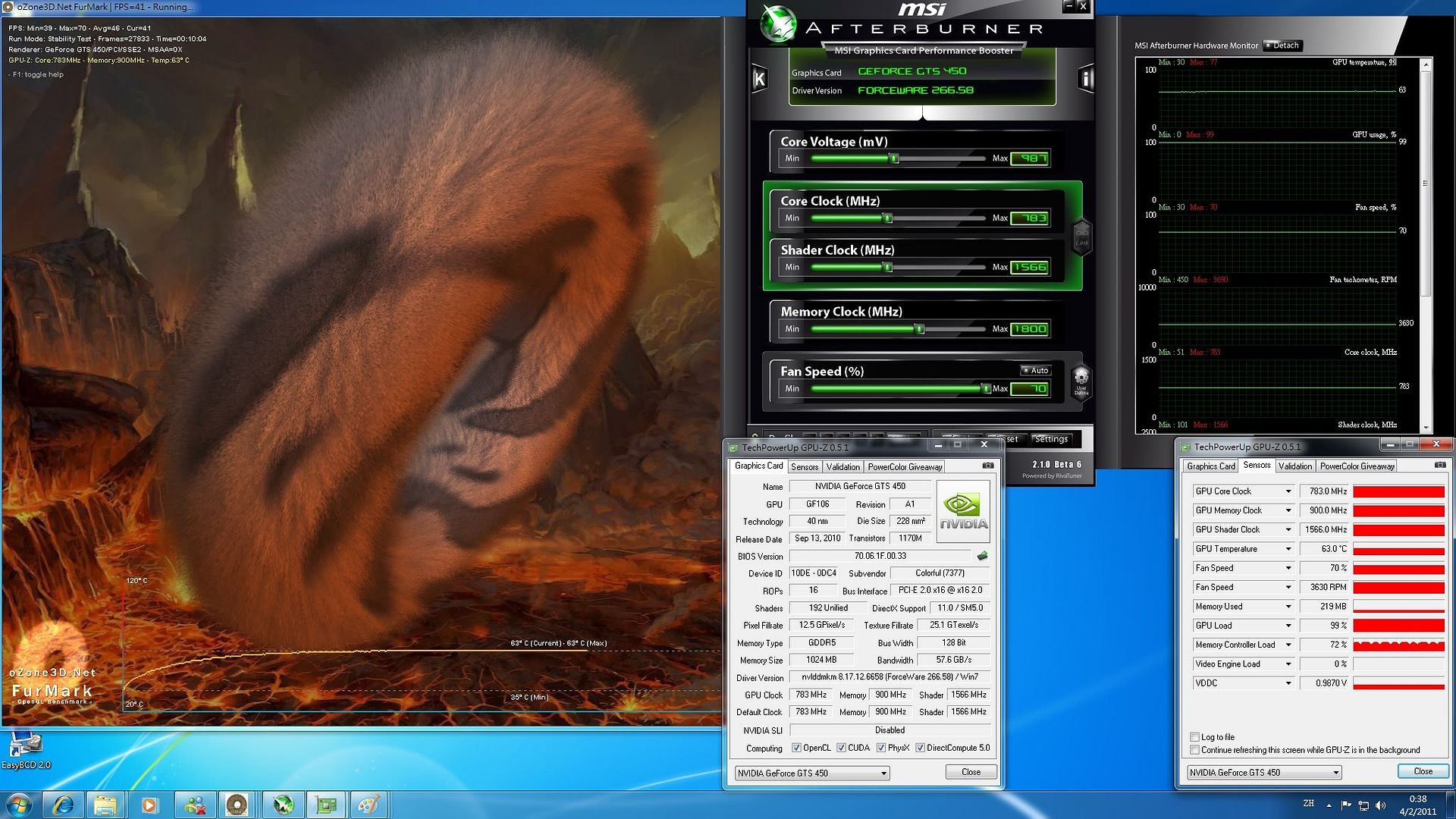
Task: Expand Memory Controller Load sensor dropdown
Action: (x=1288, y=645)
